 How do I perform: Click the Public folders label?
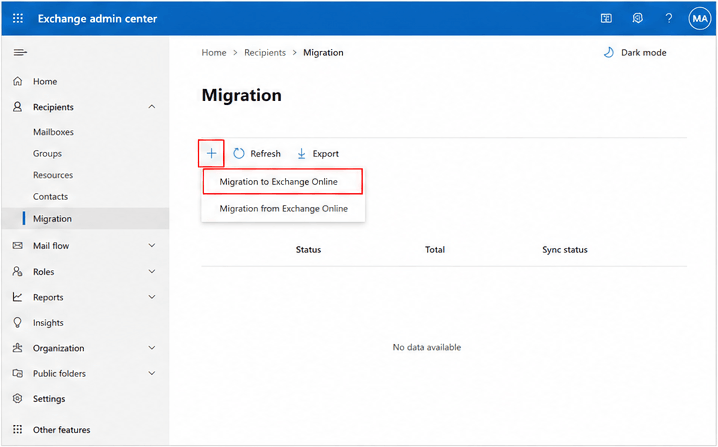tap(59, 373)
